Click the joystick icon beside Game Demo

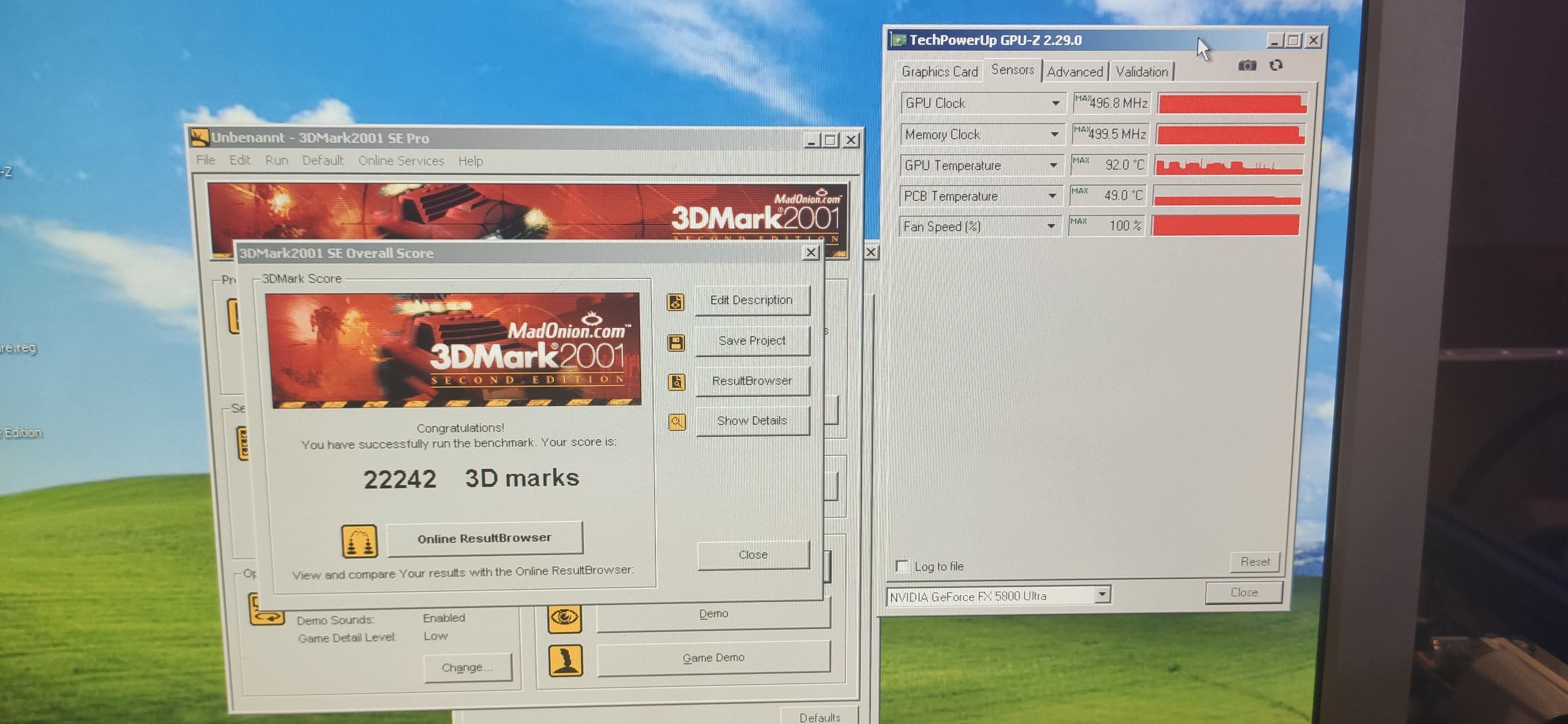[566, 661]
